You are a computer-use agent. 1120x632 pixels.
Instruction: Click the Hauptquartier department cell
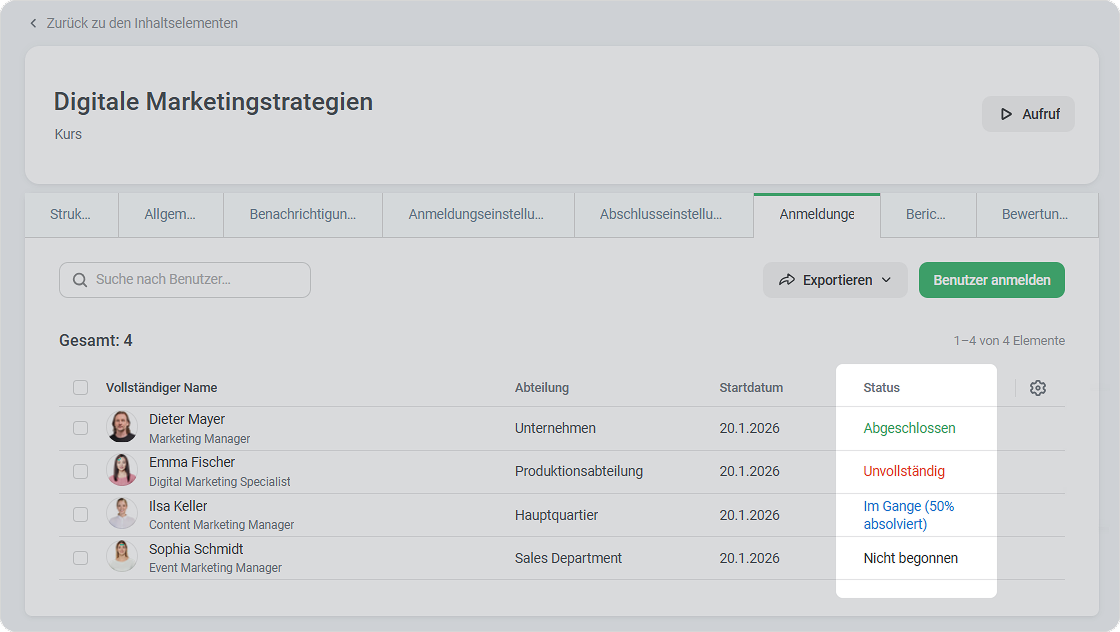point(556,515)
